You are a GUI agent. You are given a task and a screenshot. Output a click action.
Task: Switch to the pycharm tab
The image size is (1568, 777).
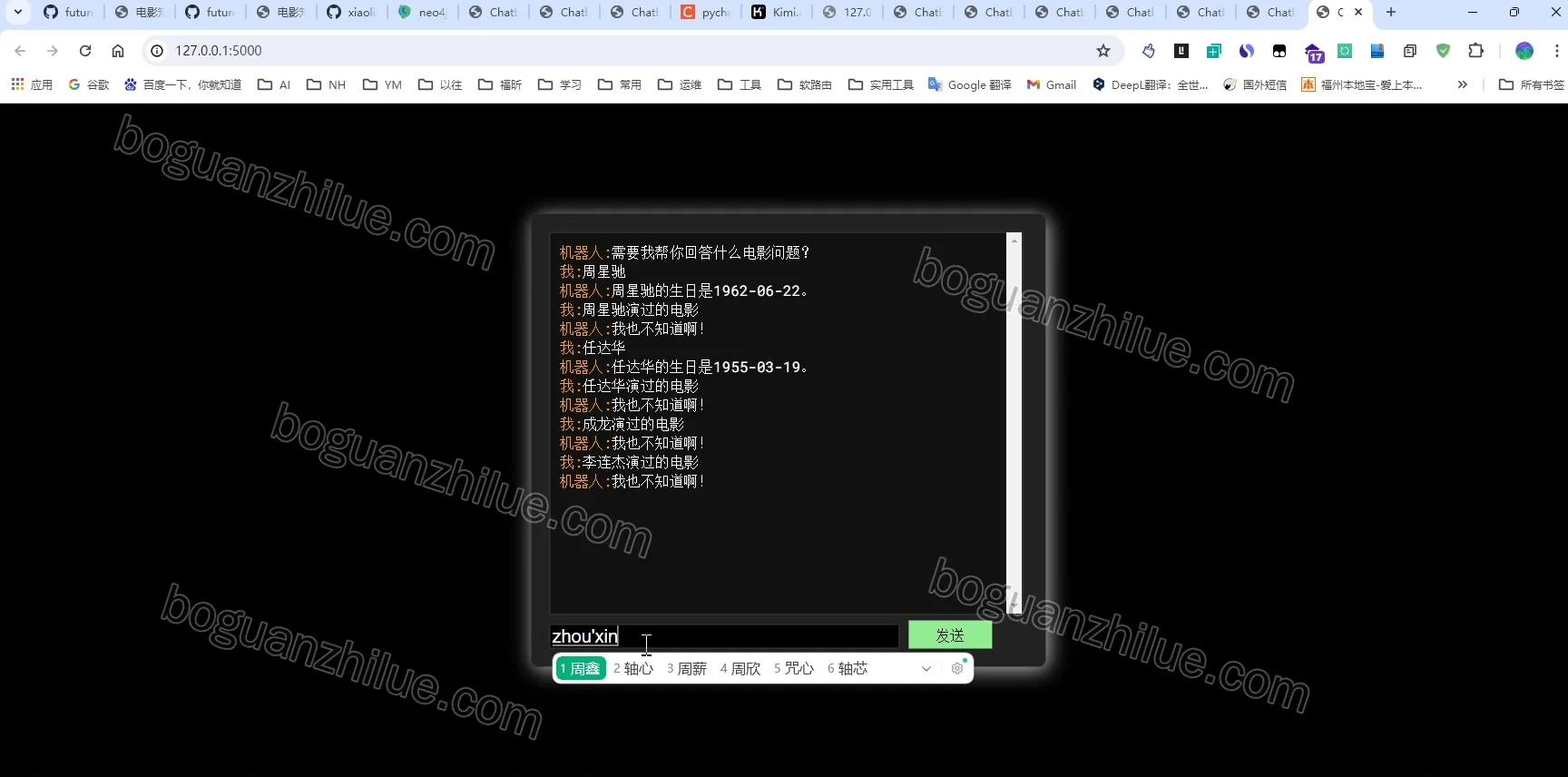pos(705,12)
